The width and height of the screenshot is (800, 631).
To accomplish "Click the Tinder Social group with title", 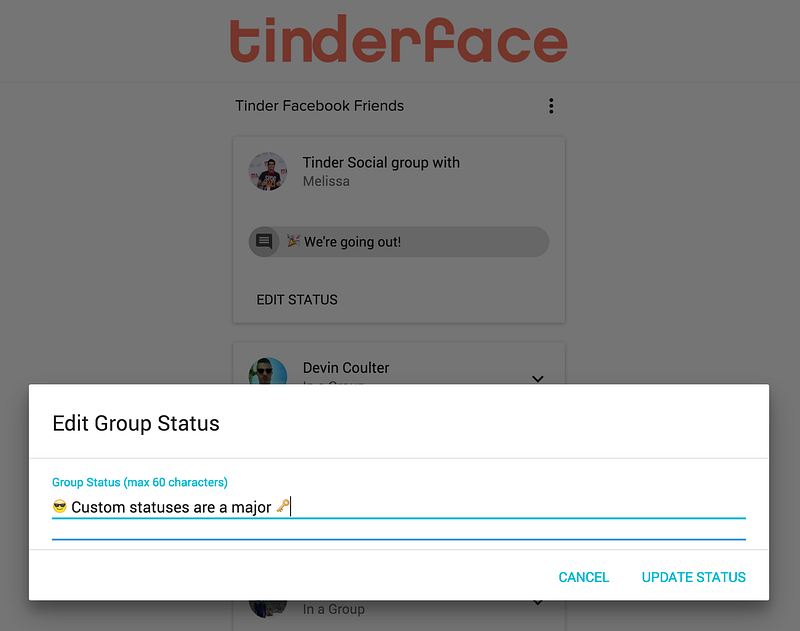I will (381, 163).
